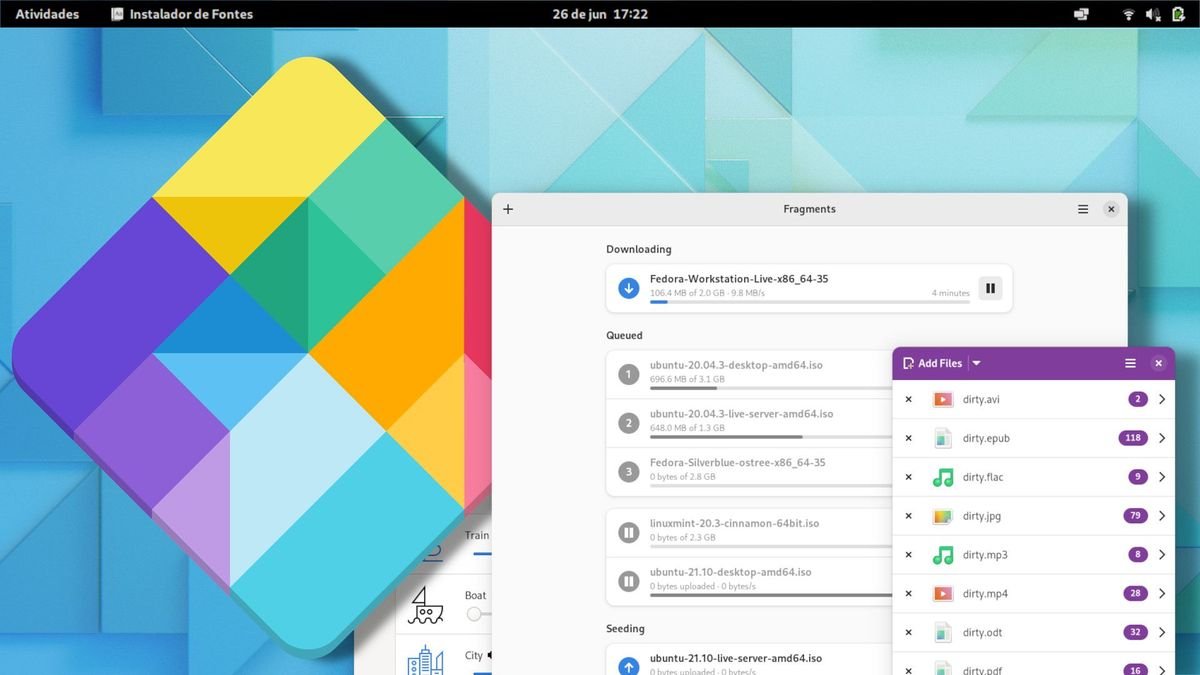Open the dropdown arrow beside Add Files

977,363
